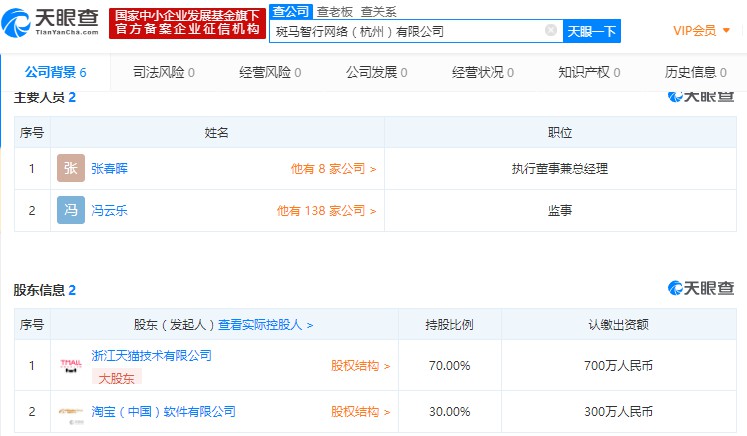Switch to the 司法风险 tab

tap(163, 72)
